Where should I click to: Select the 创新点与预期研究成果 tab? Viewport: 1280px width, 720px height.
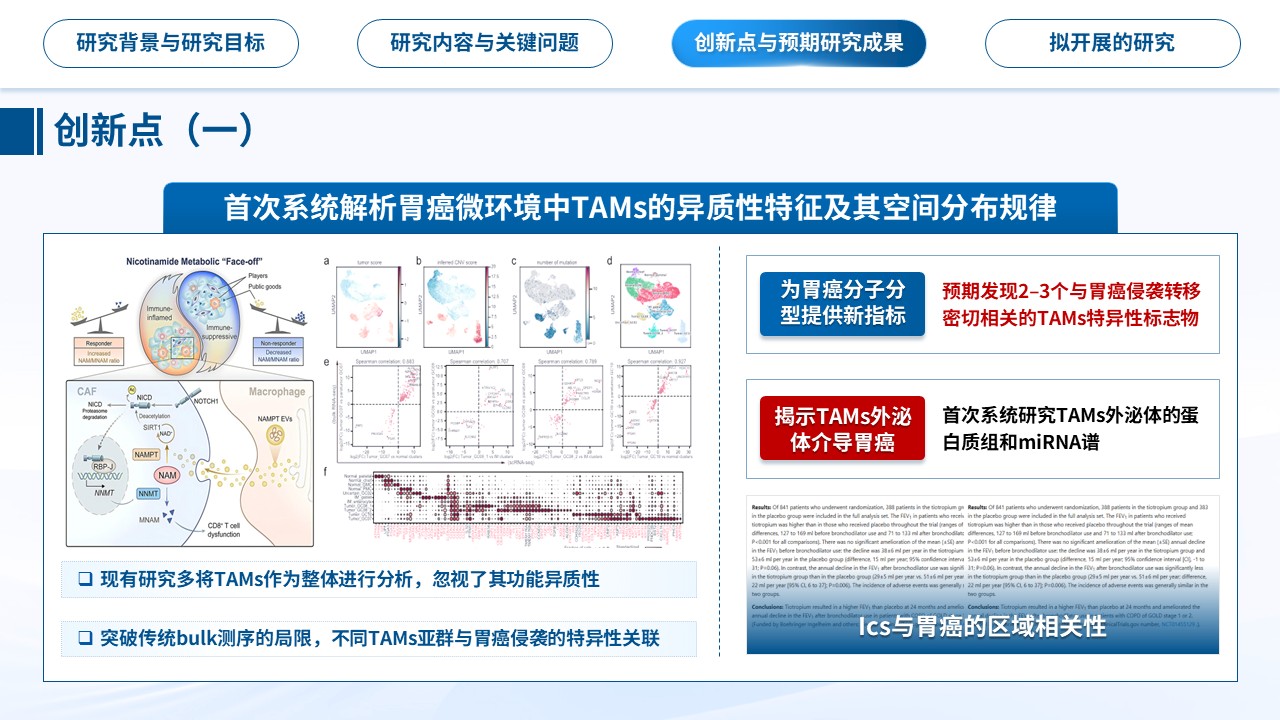(x=799, y=43)
